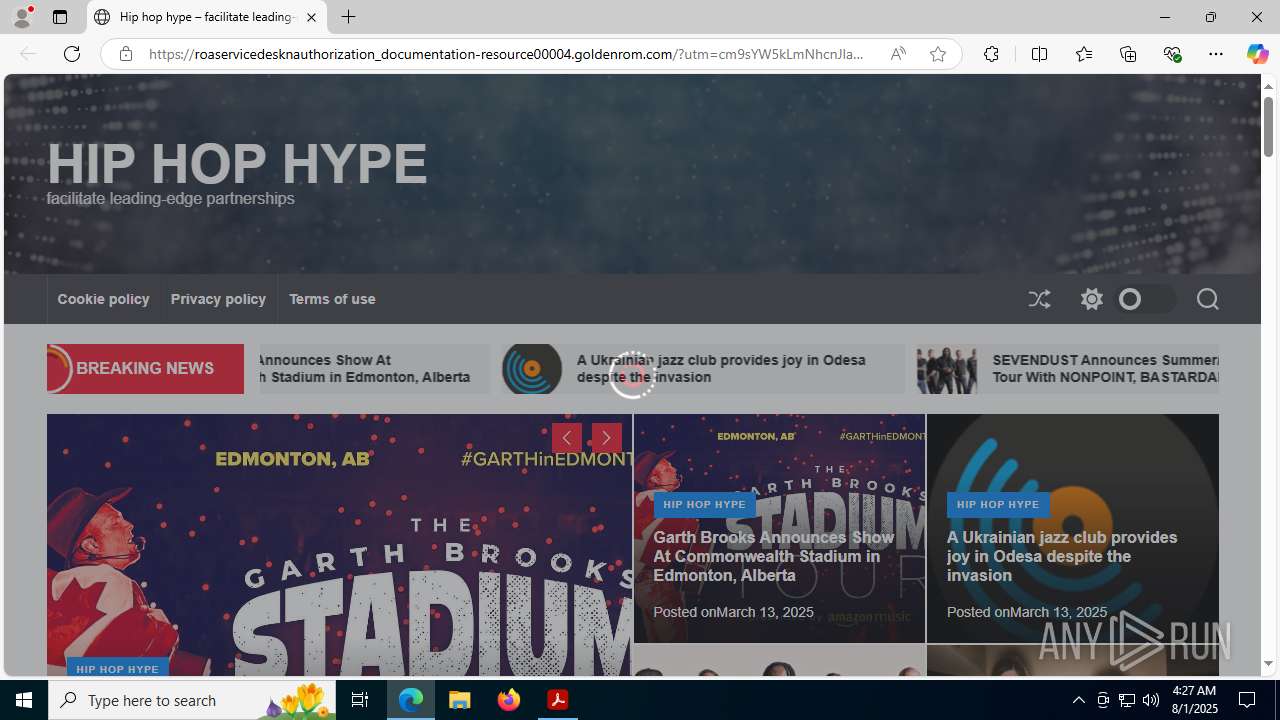Click the random post shuffle icon
The width and height of the screenshot is (1280, 720).
[x=1039, y=299]
